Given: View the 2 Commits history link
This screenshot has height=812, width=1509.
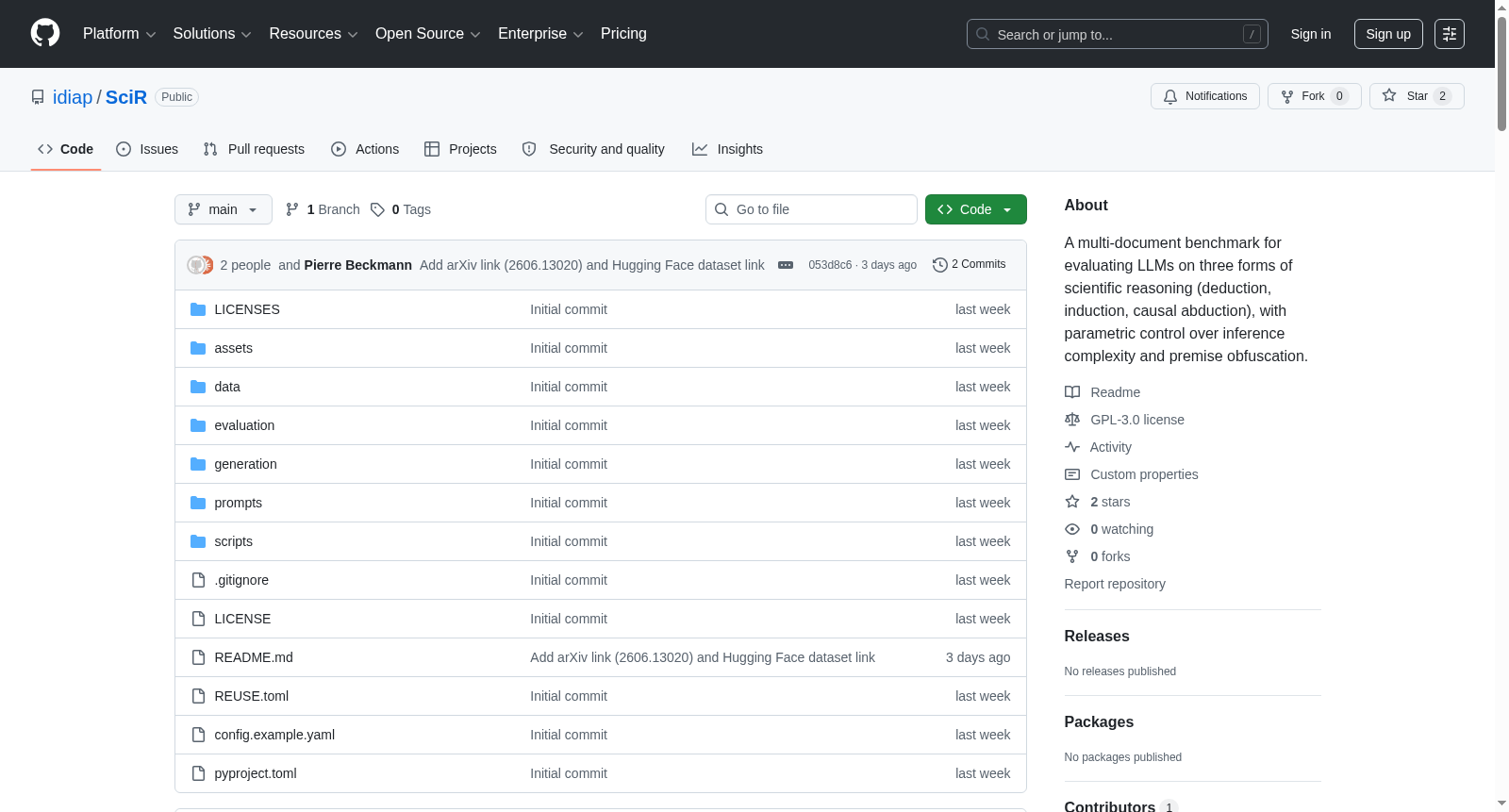Looking at the screenshot, I should 969,265.
